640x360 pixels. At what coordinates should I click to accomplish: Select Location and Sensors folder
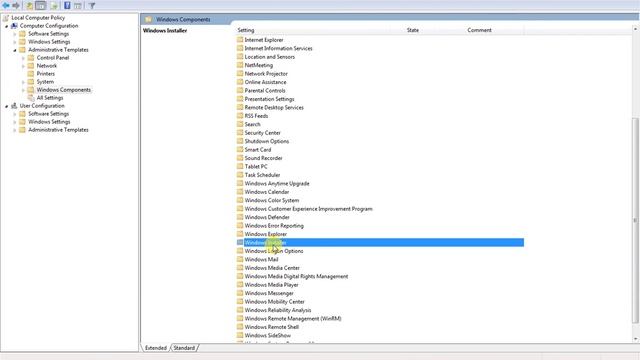point(269,57)
